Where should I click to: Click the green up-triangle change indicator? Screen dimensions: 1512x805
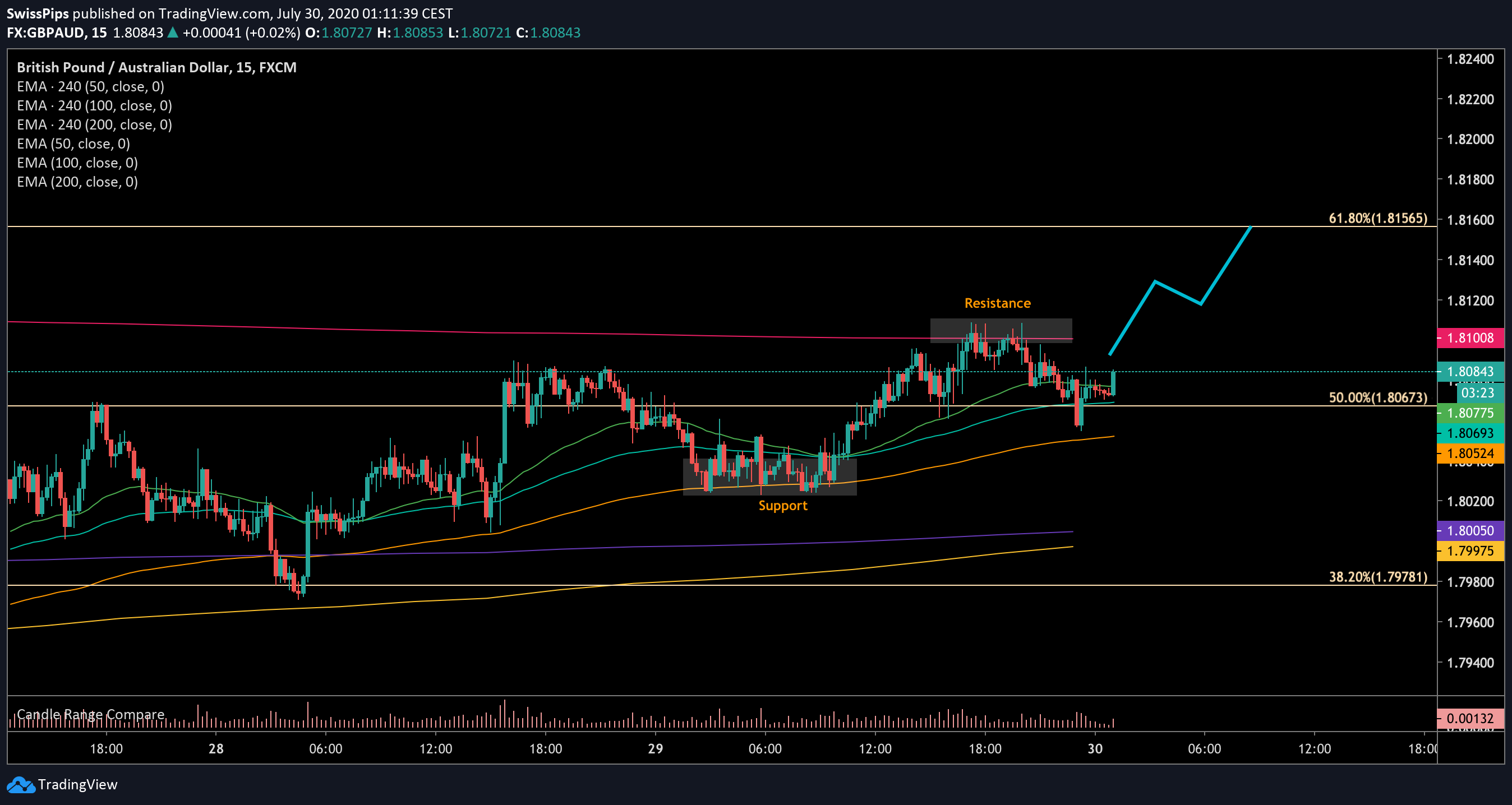click(173, 33)
